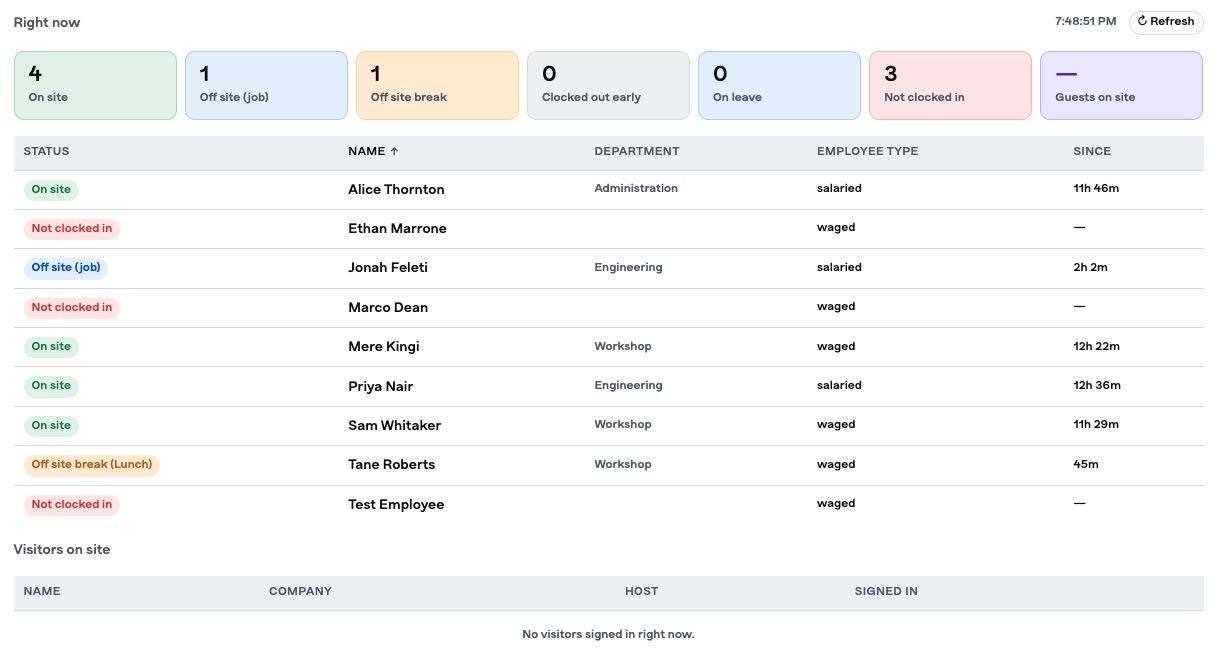The image size is (1220, 667).
Task: Click the 12h 36m since value
Action: [1097, 385]
